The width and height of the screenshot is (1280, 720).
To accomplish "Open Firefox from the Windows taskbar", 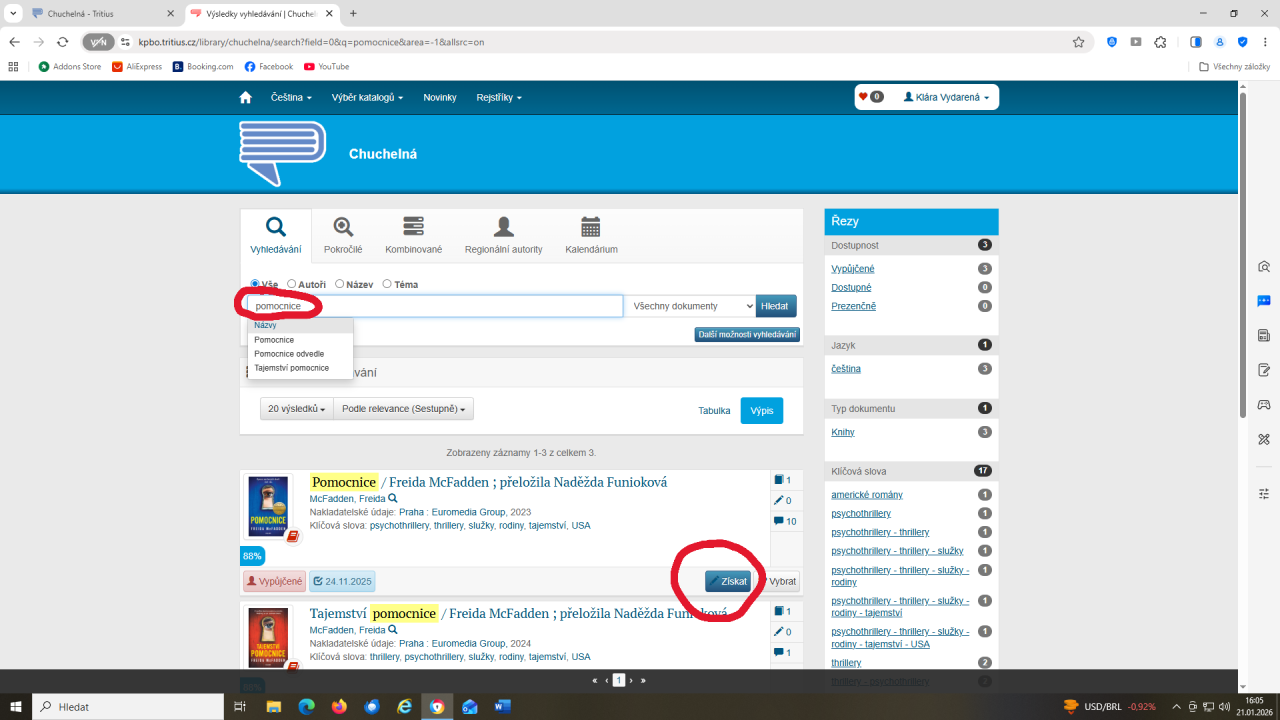I will coord(339,707).
